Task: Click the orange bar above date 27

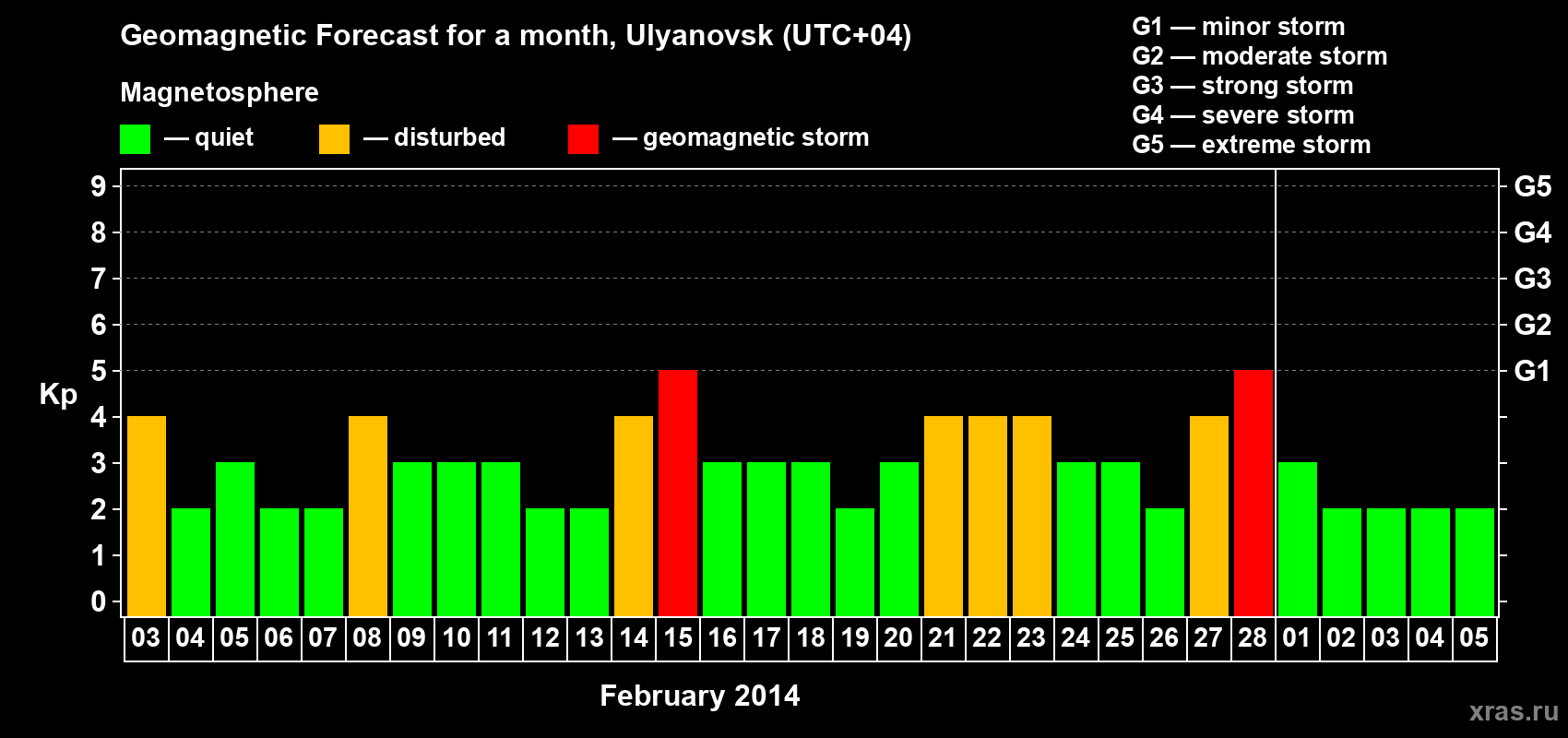Action: point(1209,516)
